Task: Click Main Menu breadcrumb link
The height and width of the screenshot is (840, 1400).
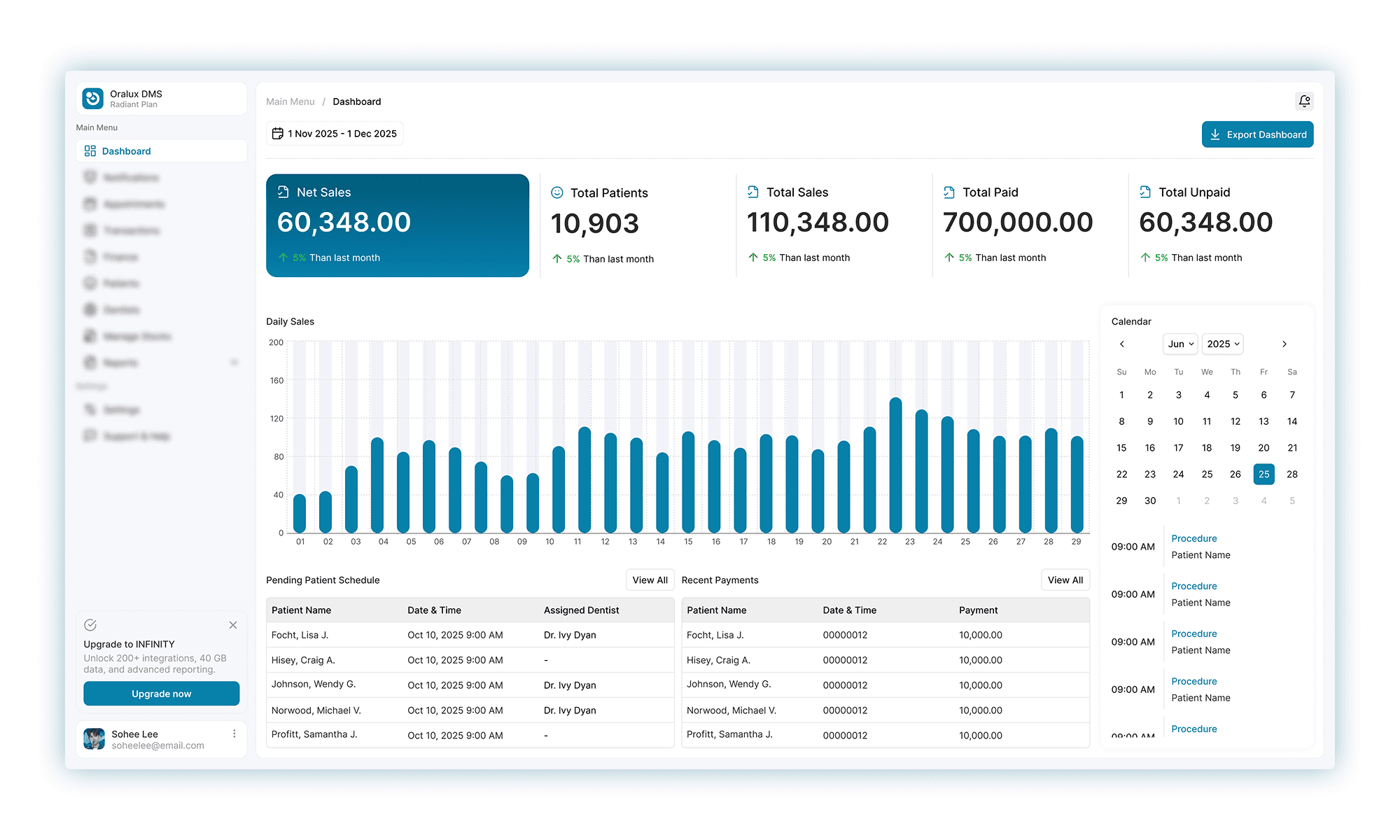Action: 290,101
